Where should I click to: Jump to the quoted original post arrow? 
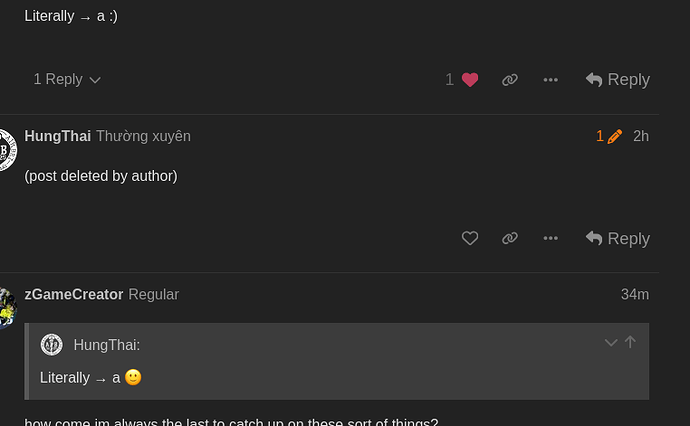pyautogui.click(x=630, y=343)
